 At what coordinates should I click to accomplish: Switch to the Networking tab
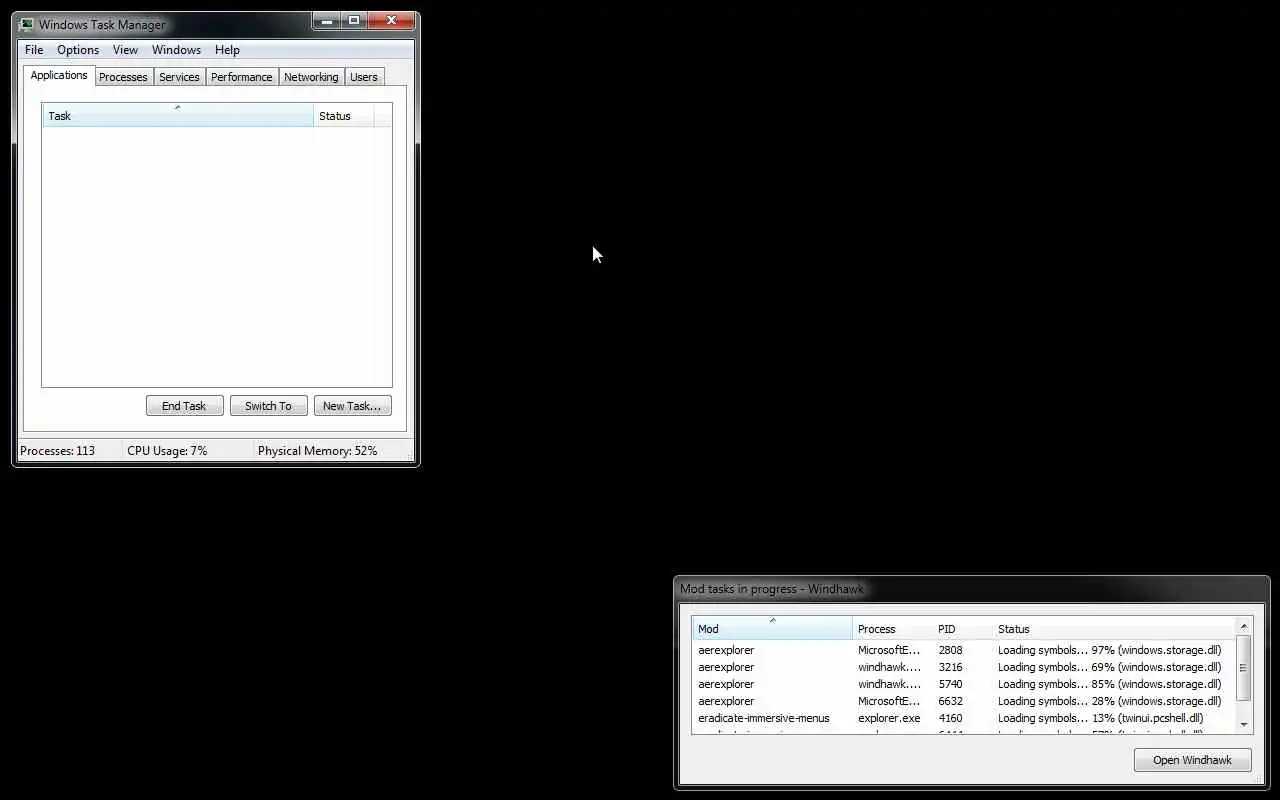(311, 77)
